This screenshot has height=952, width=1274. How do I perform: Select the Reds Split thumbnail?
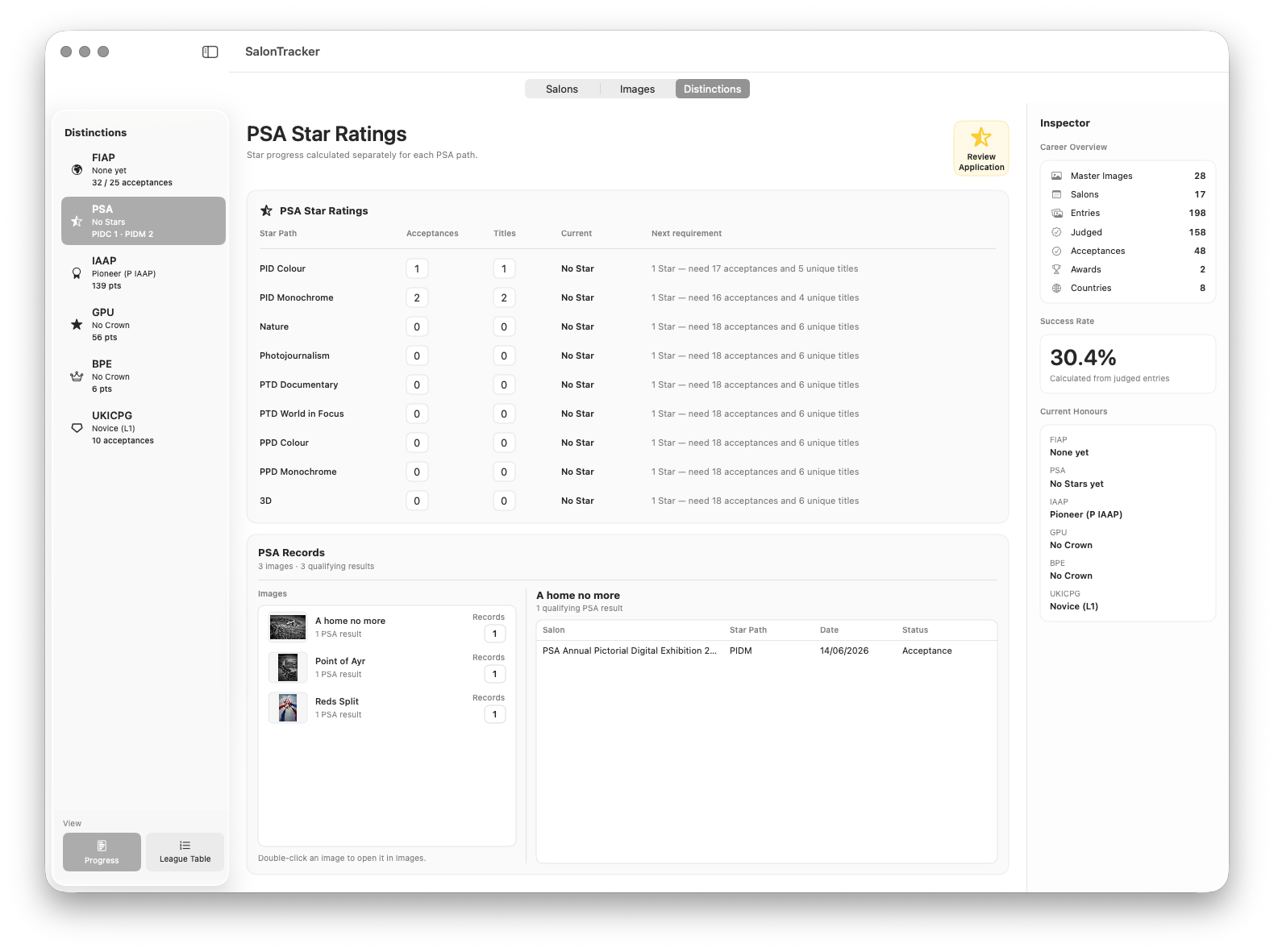pyautogui.click(x=288, y=708)
